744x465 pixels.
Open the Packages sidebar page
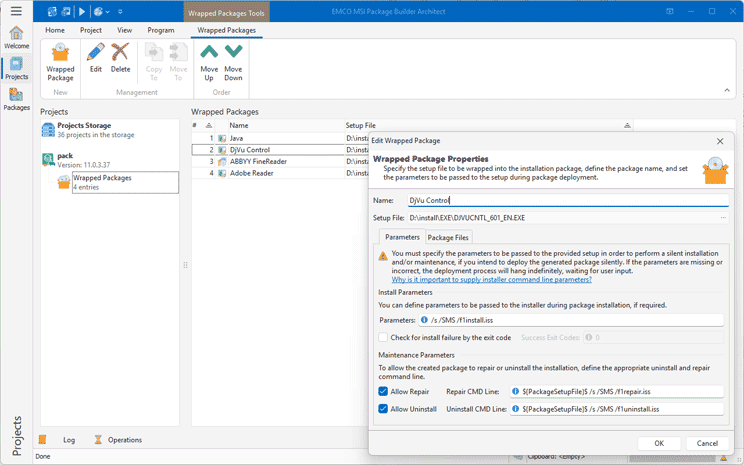point(16,99)
